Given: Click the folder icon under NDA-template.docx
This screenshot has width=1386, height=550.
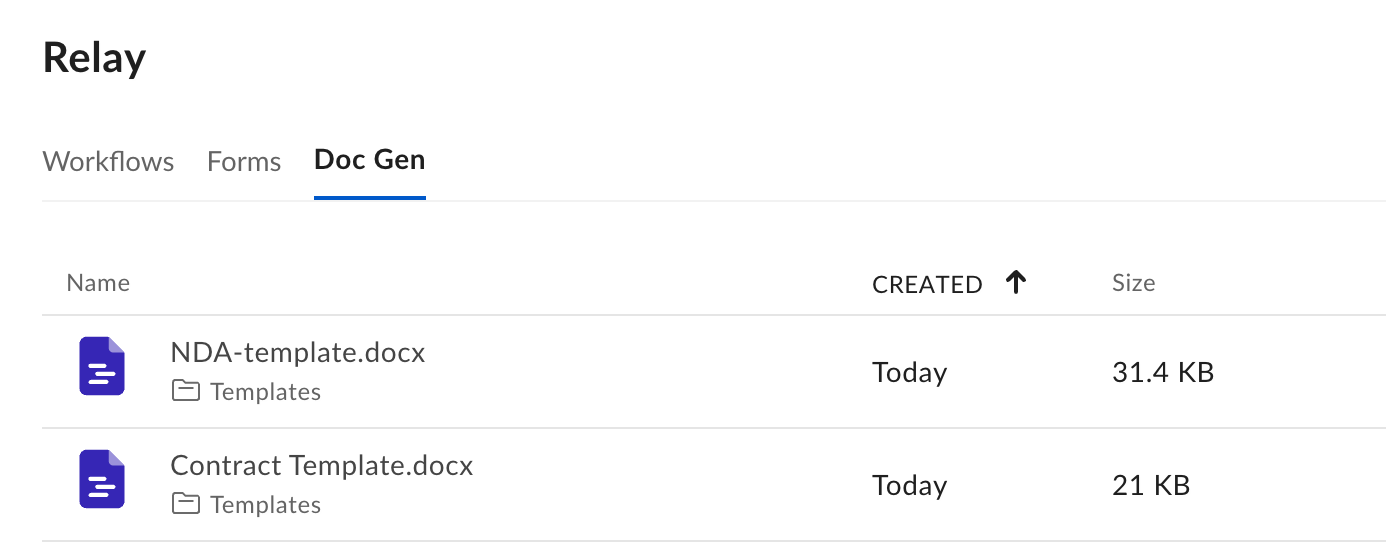Looking at the screenshot, I should [186, 391].
